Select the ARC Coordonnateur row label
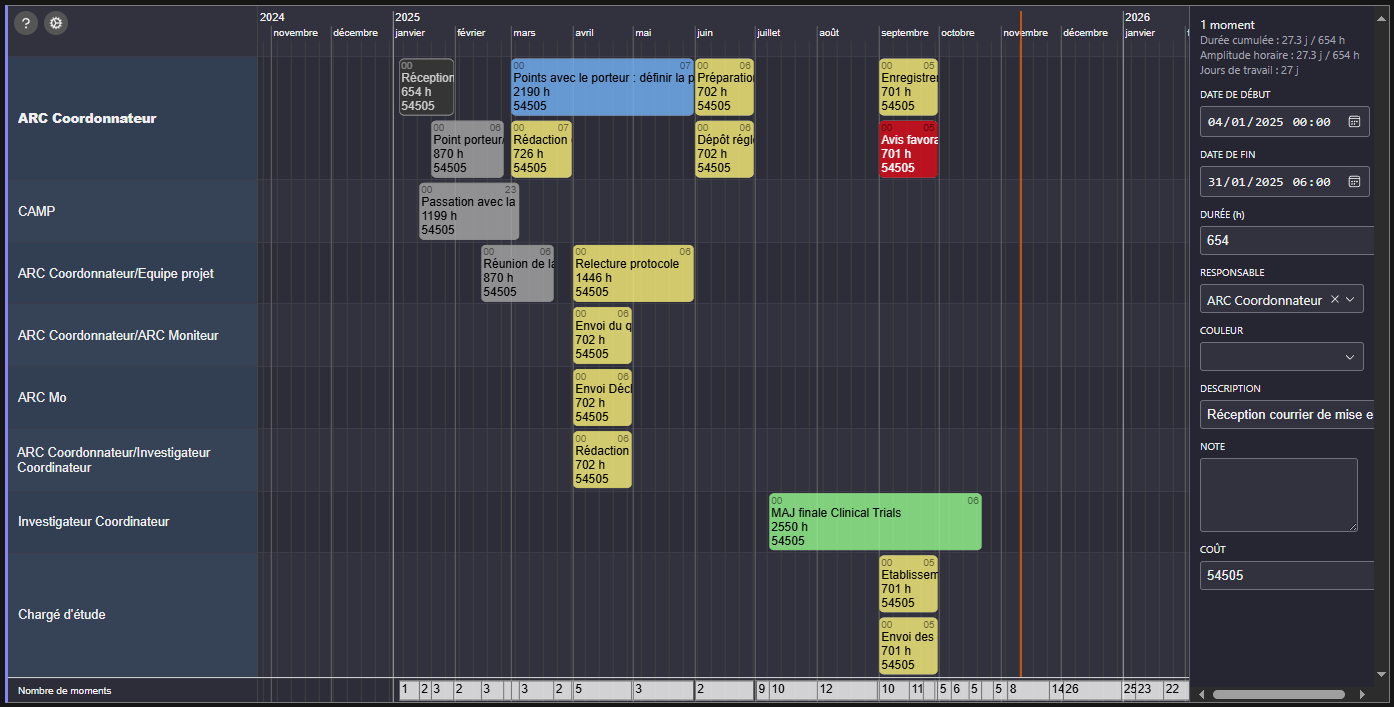The width and height of the screenshot is (1394, 707). tap(87, 118)
